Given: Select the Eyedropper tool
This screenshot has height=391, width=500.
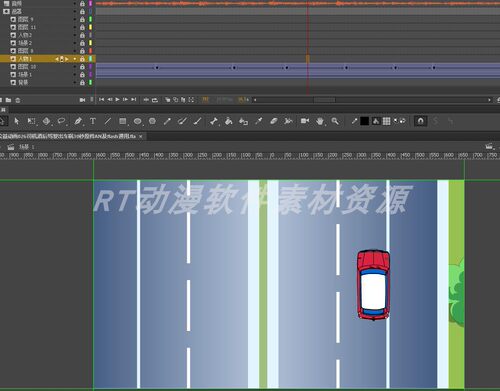Looking at the screenshot, I should pyautogui.click(x=259, y=121).
